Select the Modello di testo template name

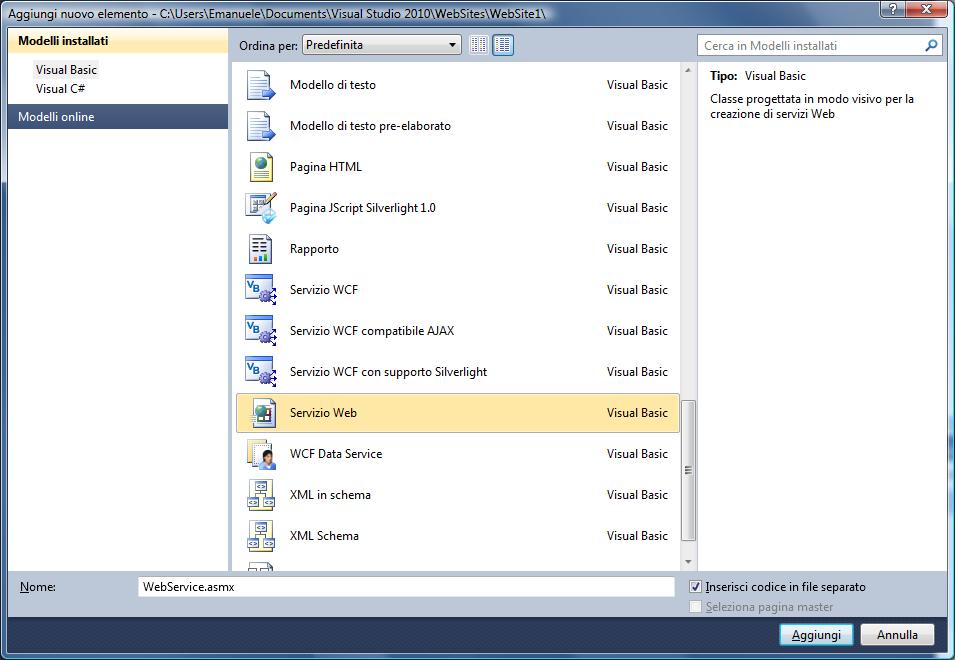point(333,85)
